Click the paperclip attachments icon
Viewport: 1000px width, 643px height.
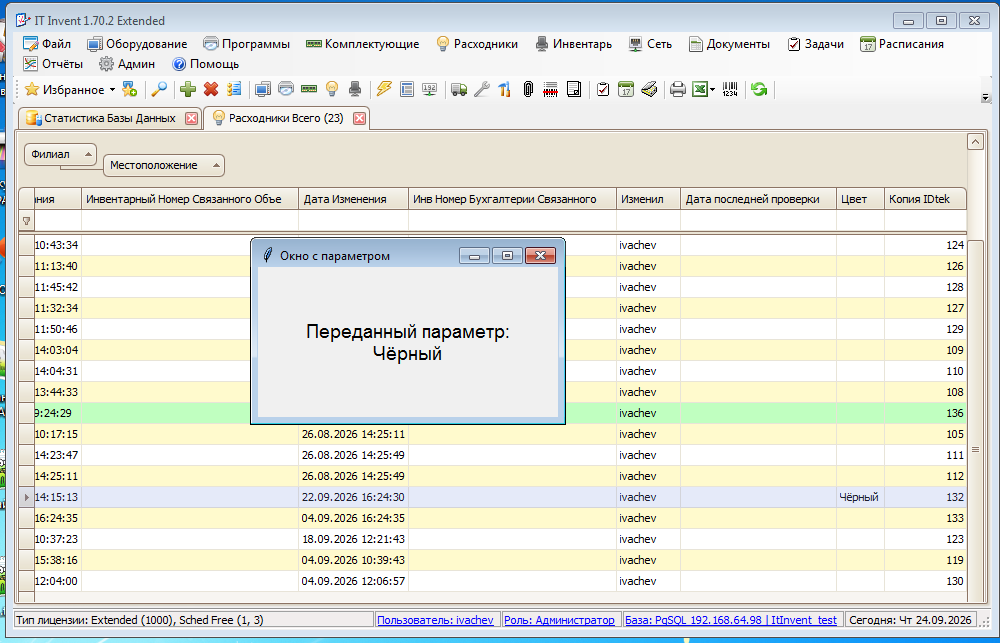point(528,89)
